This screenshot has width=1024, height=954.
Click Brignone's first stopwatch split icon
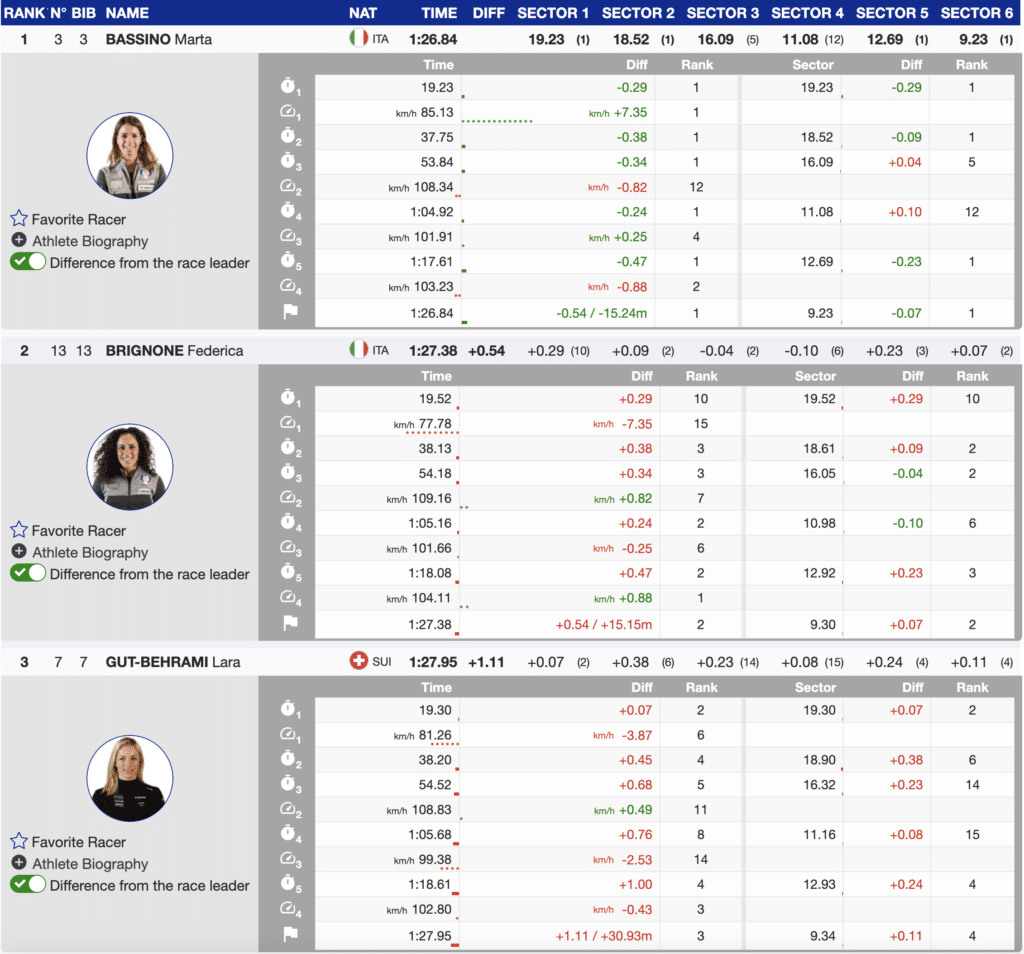click(290, 399)
